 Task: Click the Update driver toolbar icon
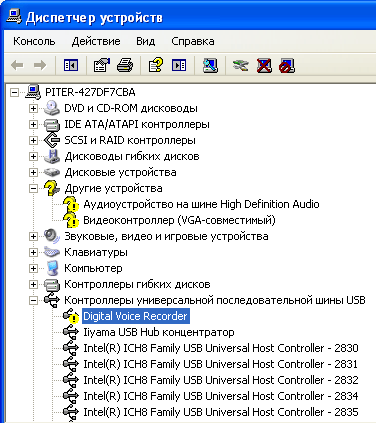[241, 65]
